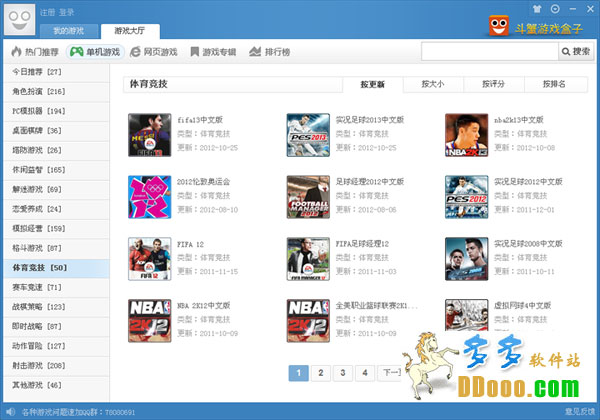Click the speaker icon in status bar
The height and width of the screenshot is (420, 600).
point(10,412)
